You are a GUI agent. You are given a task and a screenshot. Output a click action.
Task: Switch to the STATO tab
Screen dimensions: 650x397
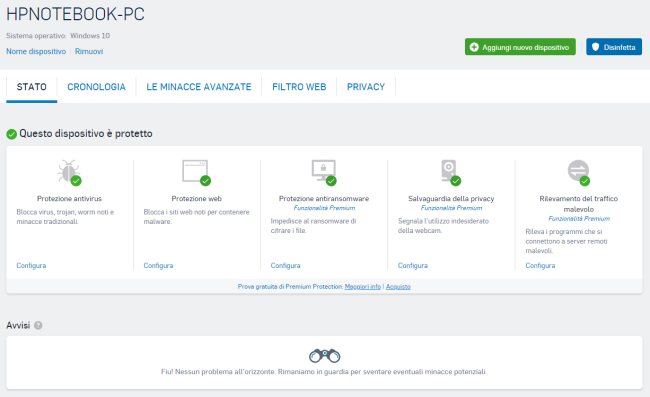point(32,87)
